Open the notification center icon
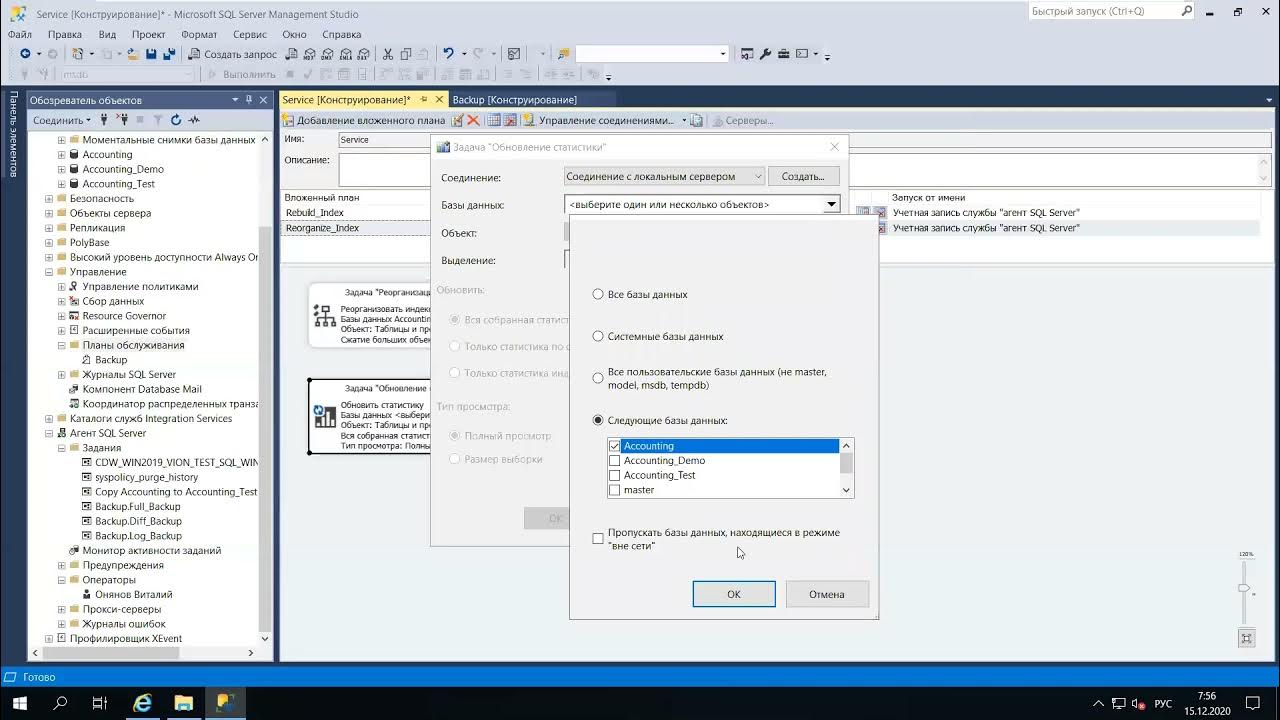1280x720 pixels. tap(1254, 703)
